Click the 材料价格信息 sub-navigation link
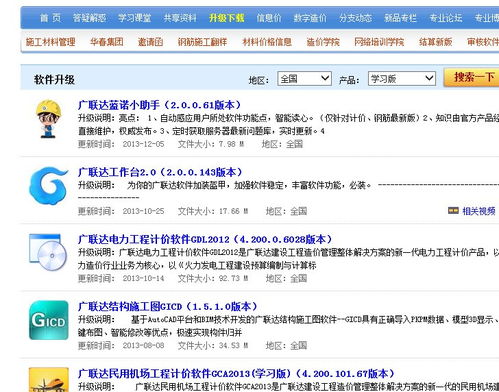 click(x=267, y=42)
